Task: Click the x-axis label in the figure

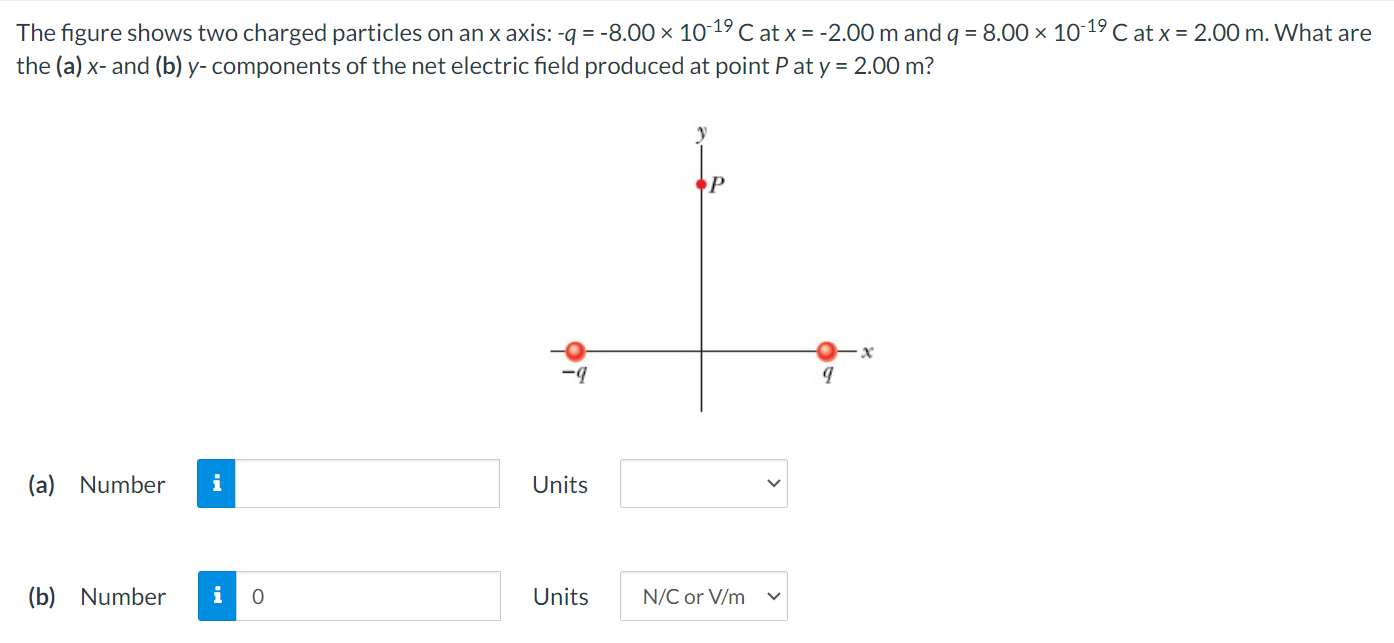Action: [866, 350]
